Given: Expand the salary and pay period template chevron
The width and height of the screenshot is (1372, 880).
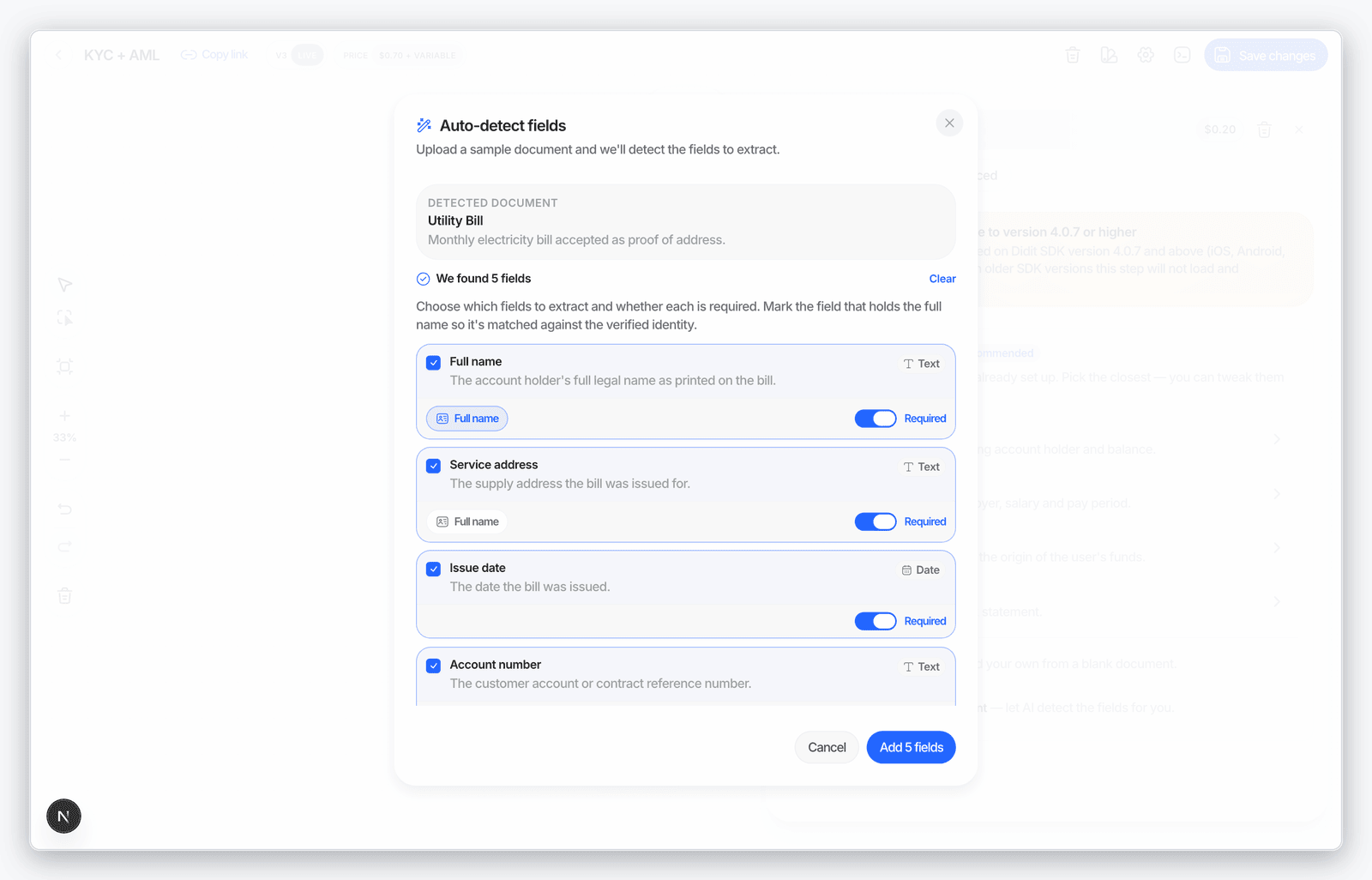Looking at the screenshot, I should pos(1277,494).
